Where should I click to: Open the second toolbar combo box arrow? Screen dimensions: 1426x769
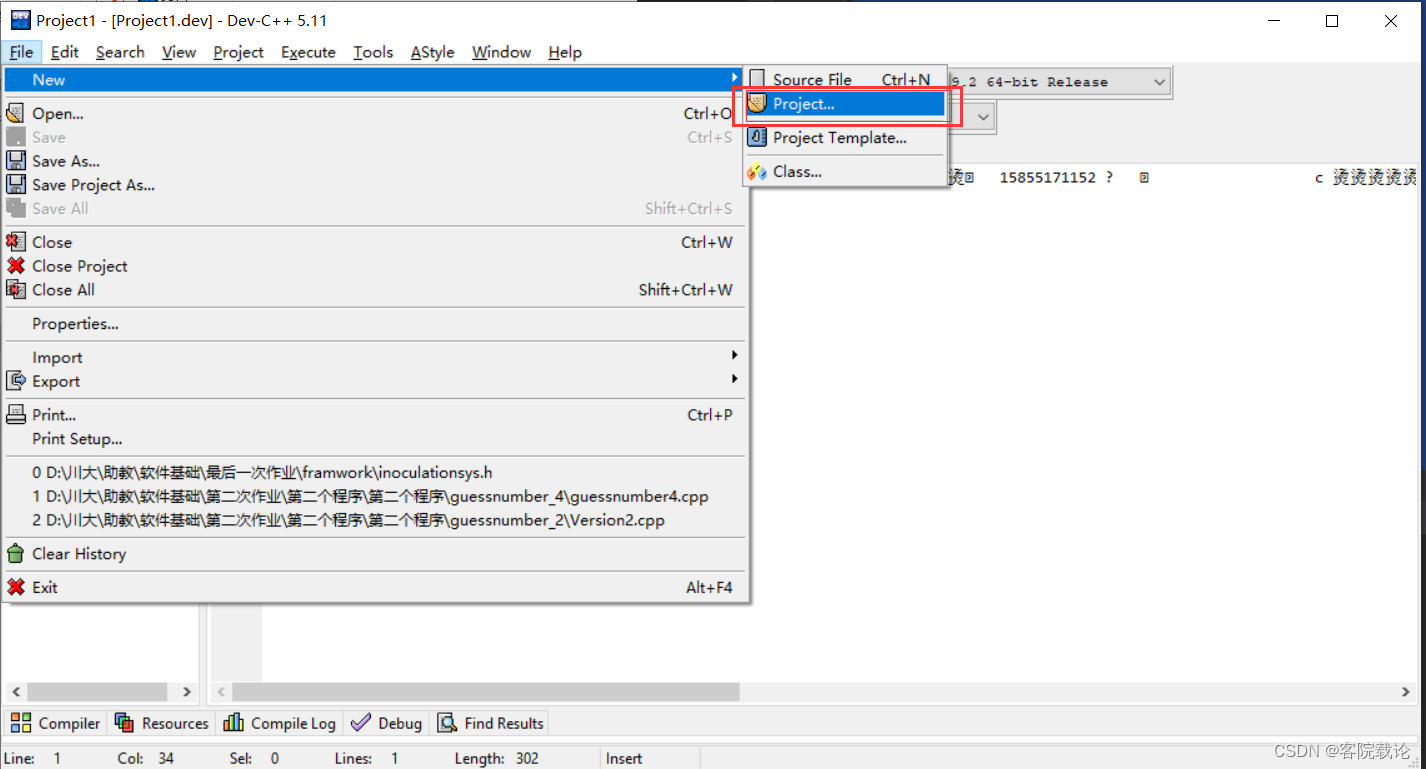click(x=982, y=117)
